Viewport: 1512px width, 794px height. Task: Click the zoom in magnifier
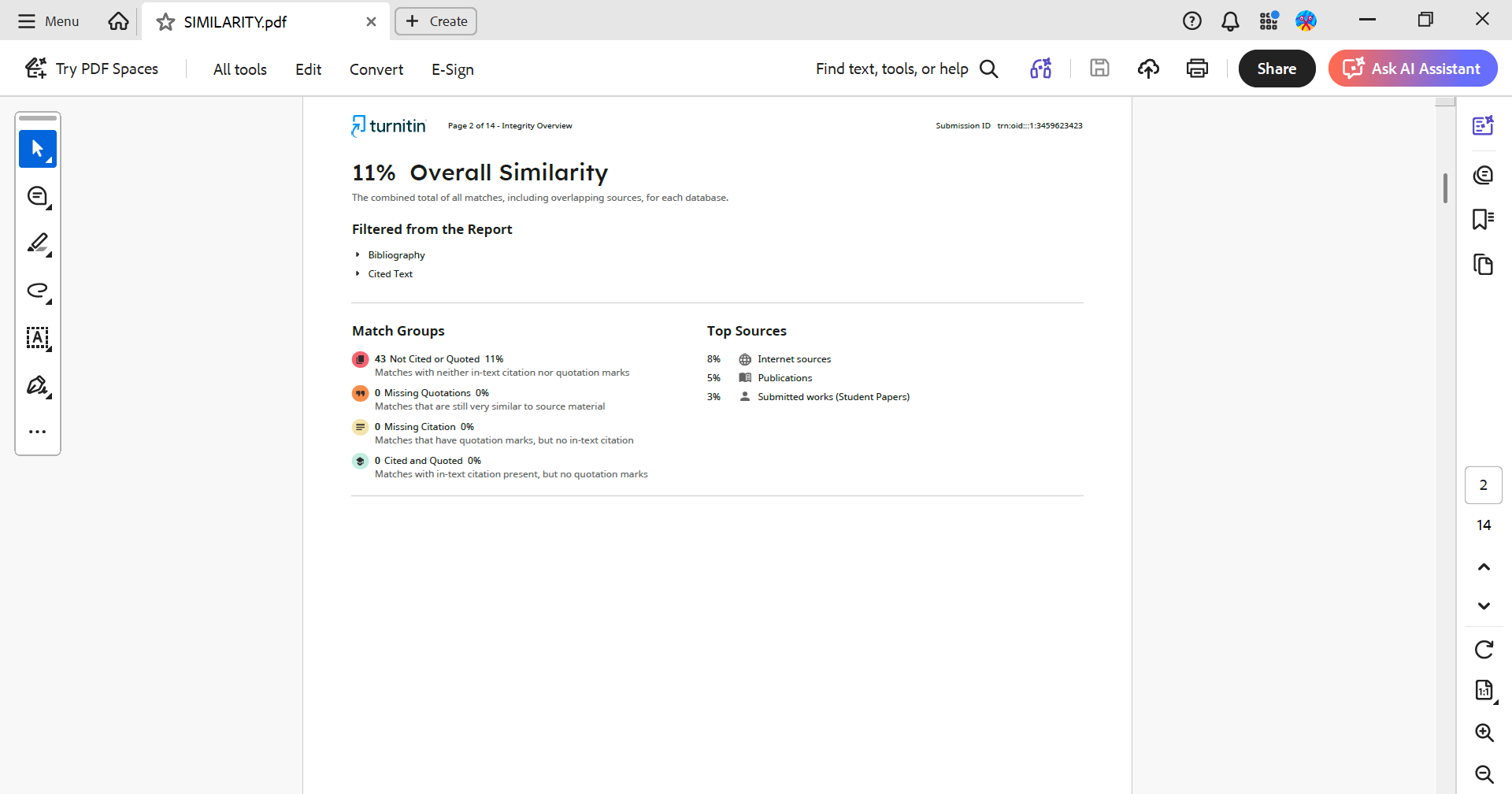tap(1484, 733)
